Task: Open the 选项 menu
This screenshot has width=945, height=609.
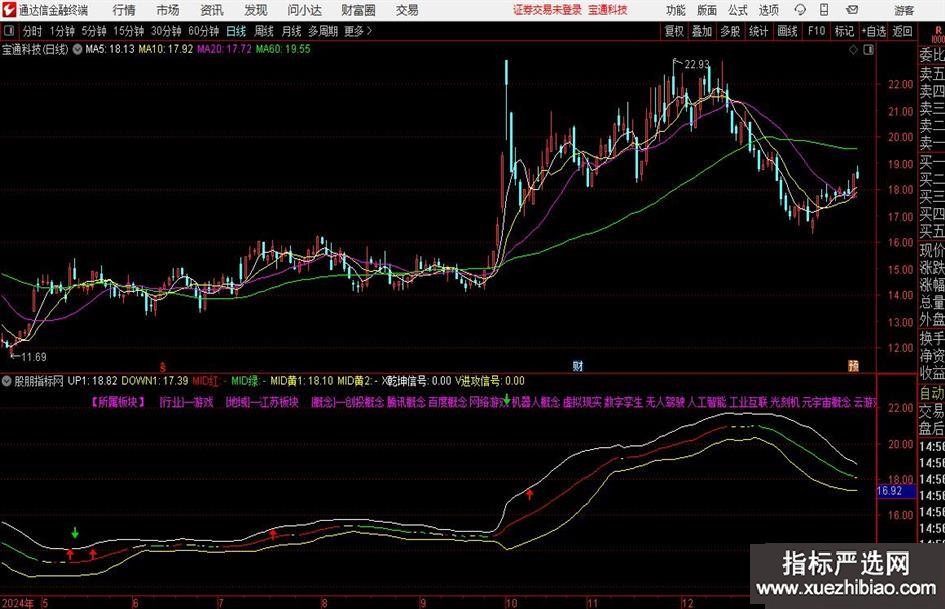Action: 768,10
